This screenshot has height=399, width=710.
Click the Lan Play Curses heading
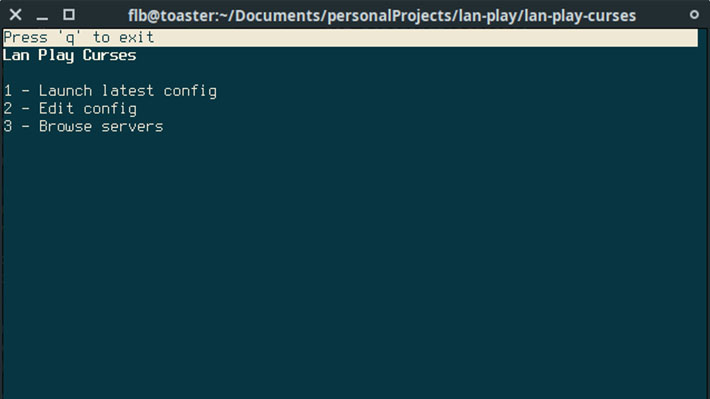(69, 56)
